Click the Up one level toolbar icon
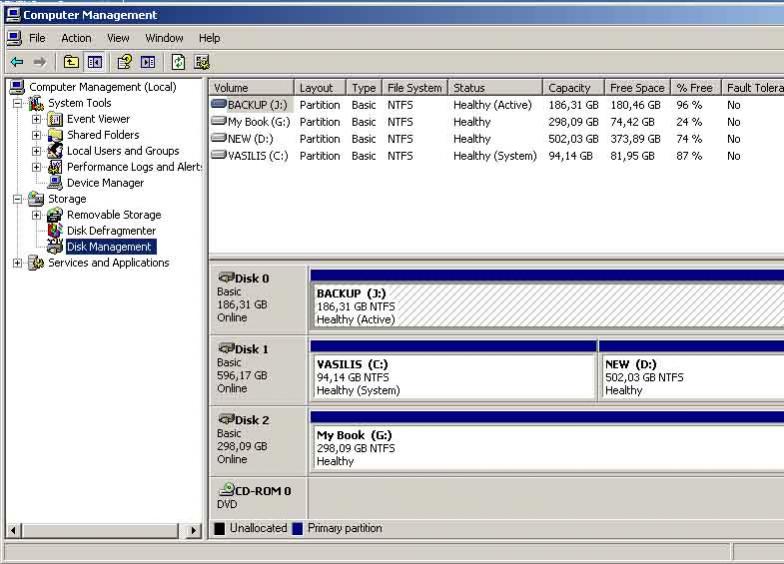 71,62
